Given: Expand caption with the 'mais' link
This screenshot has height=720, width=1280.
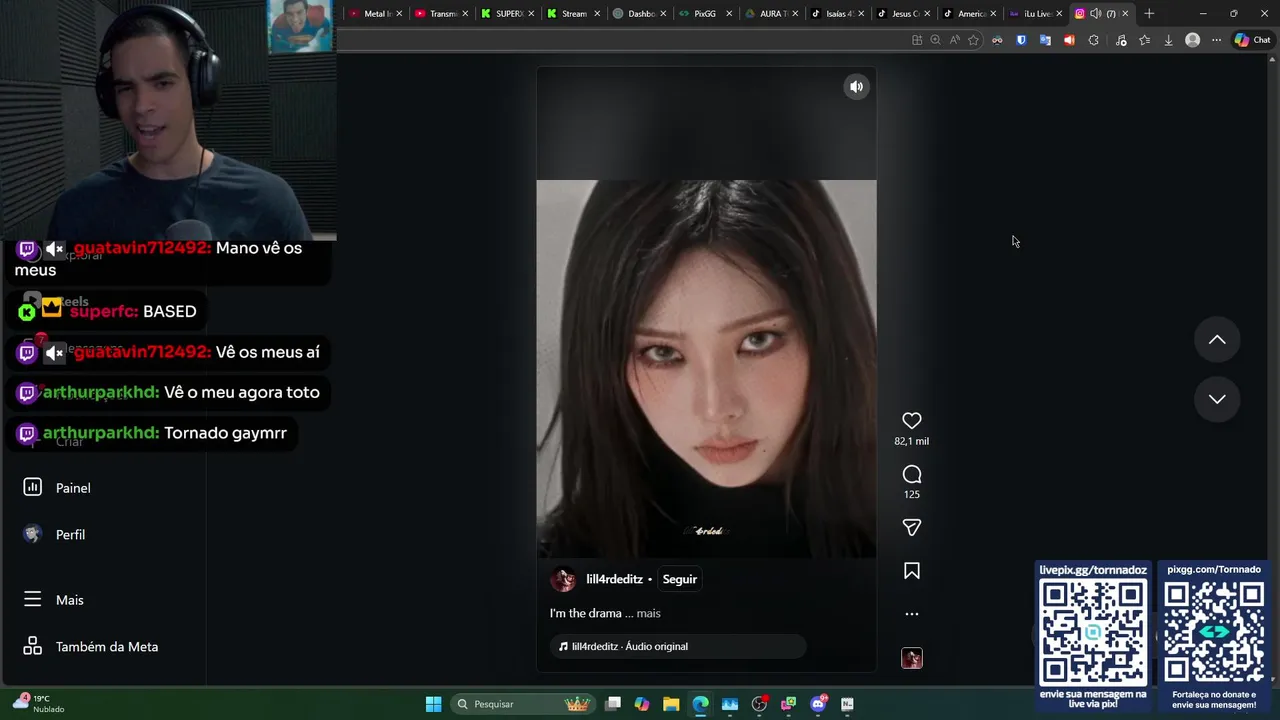Looking at the screenshot, I should (x=648, y=613).
